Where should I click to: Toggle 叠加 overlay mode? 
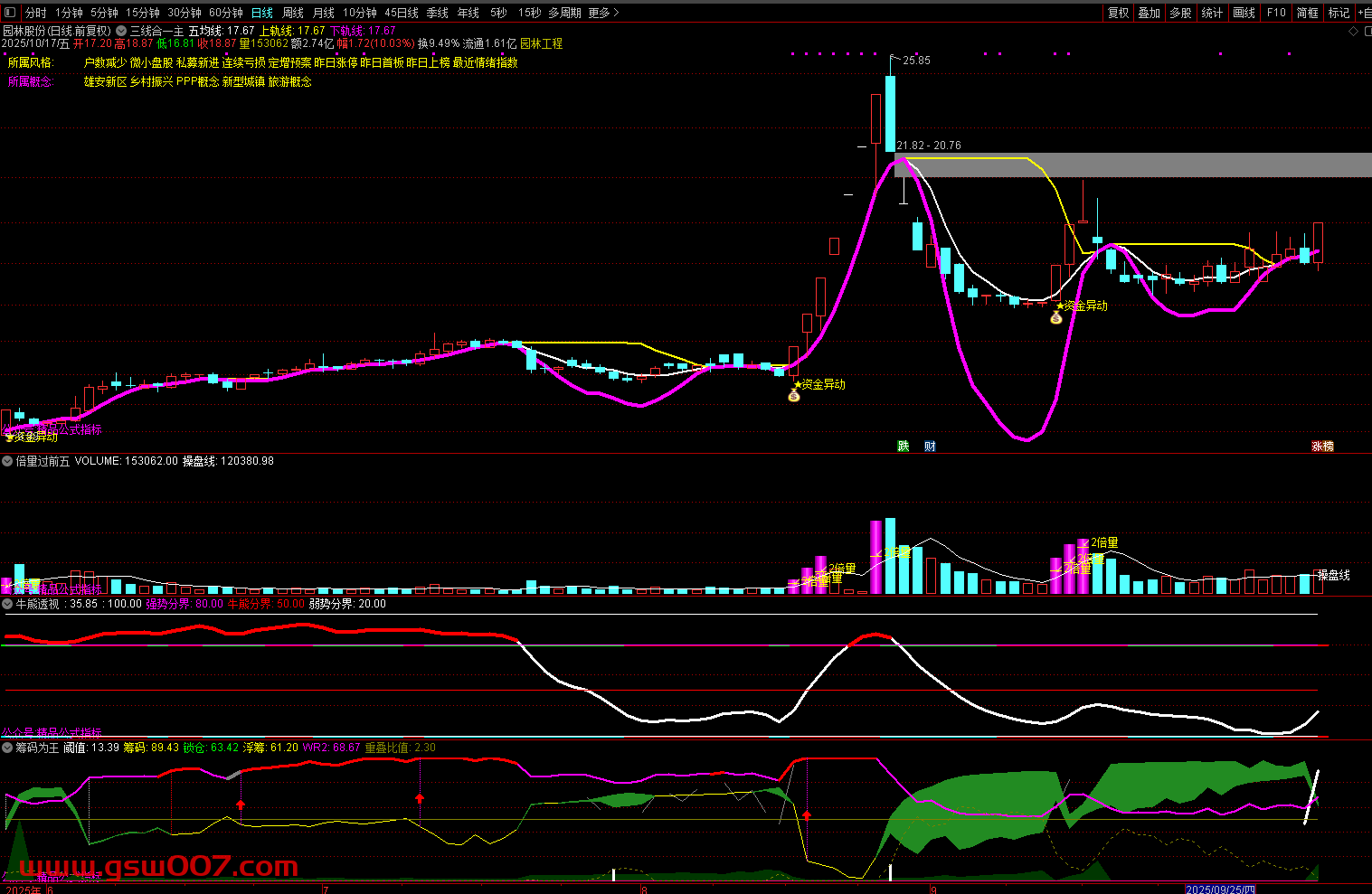(x=1149, y=13)
